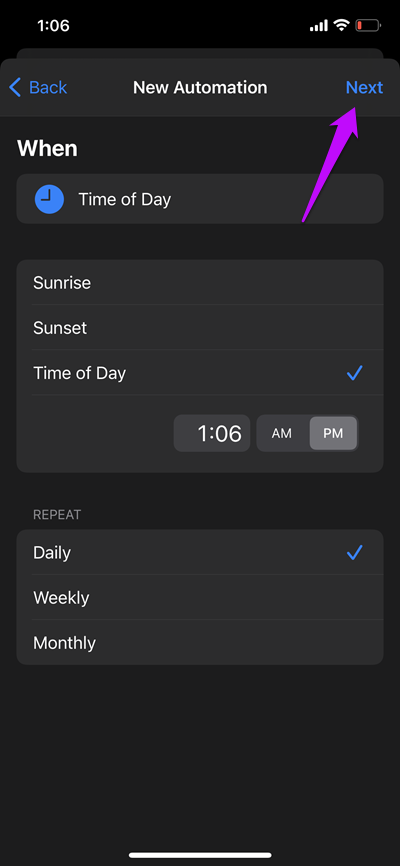Switch the time to AM

pyautogui.click(x=282, y=434)
